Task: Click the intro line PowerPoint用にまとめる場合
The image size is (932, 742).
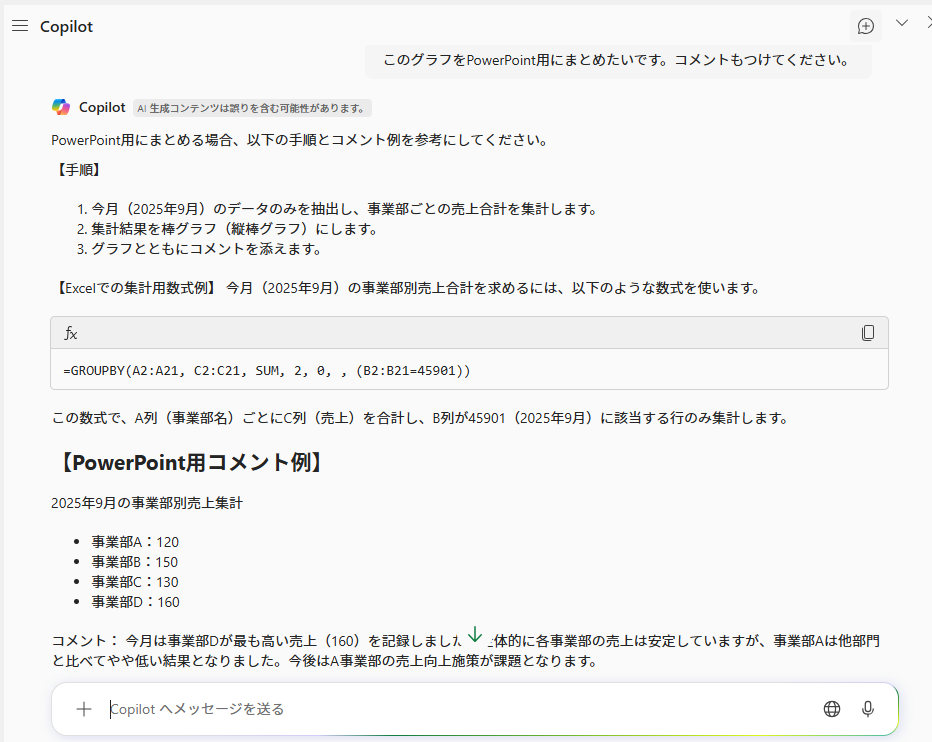Action: [x=300, y=140]
